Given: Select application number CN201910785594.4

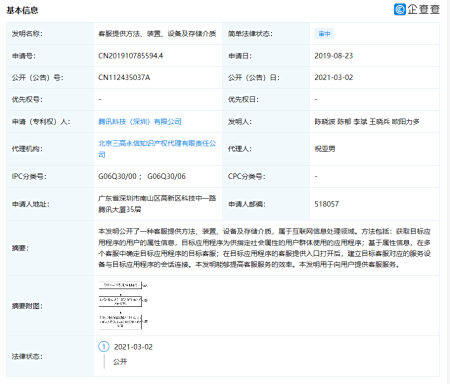Looking at the screenshot, I should [x=130, y=56].
